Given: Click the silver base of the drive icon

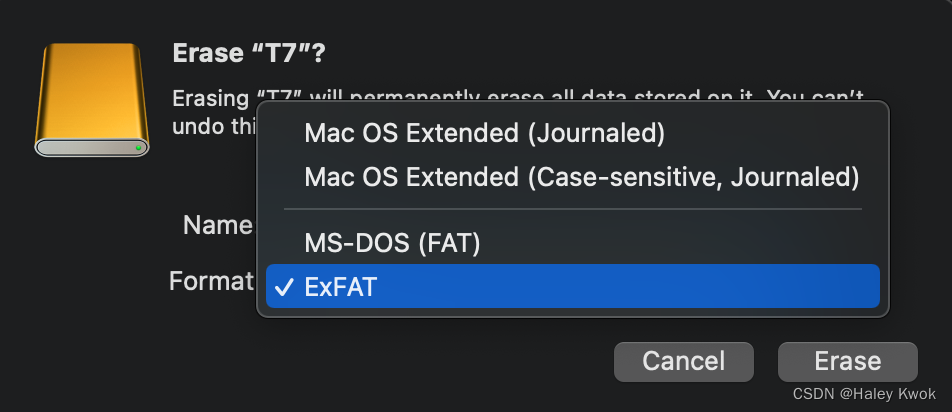Looking at the screenshot, I should pyautogui.click(x=92, y=147).
